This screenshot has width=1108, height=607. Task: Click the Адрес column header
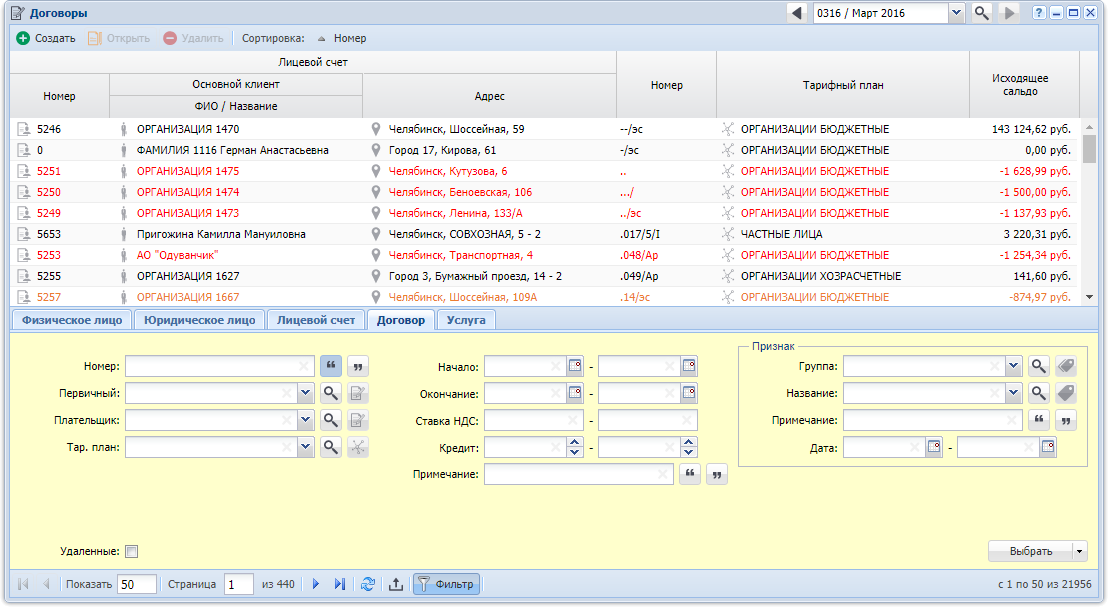point(490,96)
